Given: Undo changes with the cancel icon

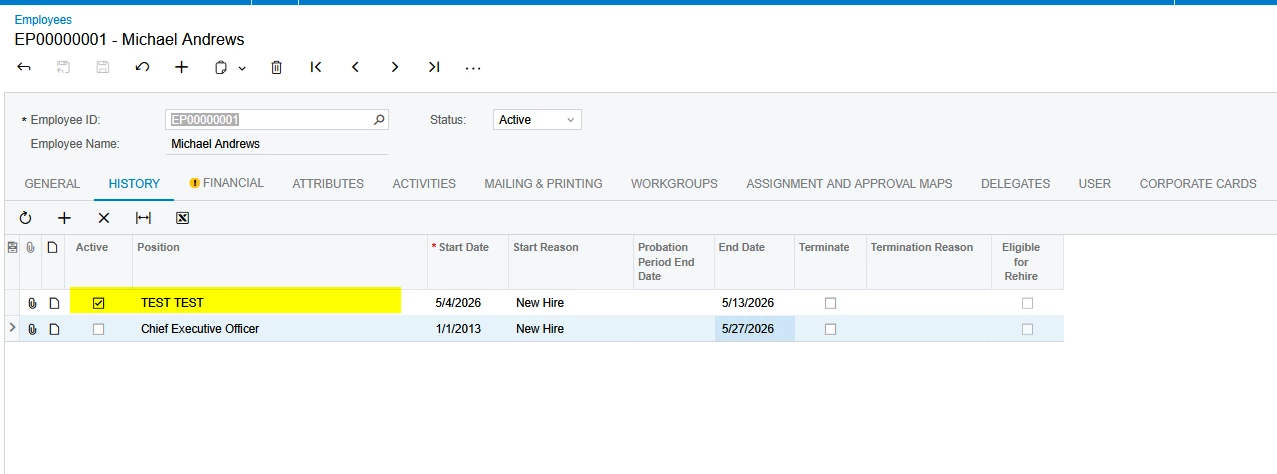Looking at the screenshot, I should [142, 67].
